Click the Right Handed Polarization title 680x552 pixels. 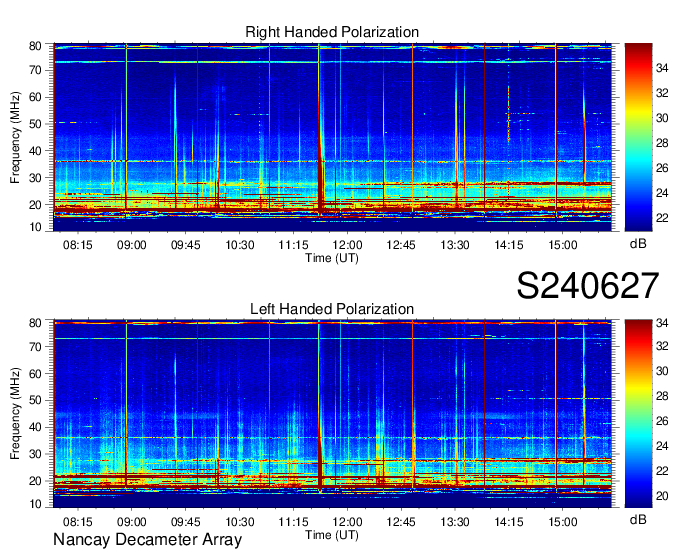pos(332,32)
